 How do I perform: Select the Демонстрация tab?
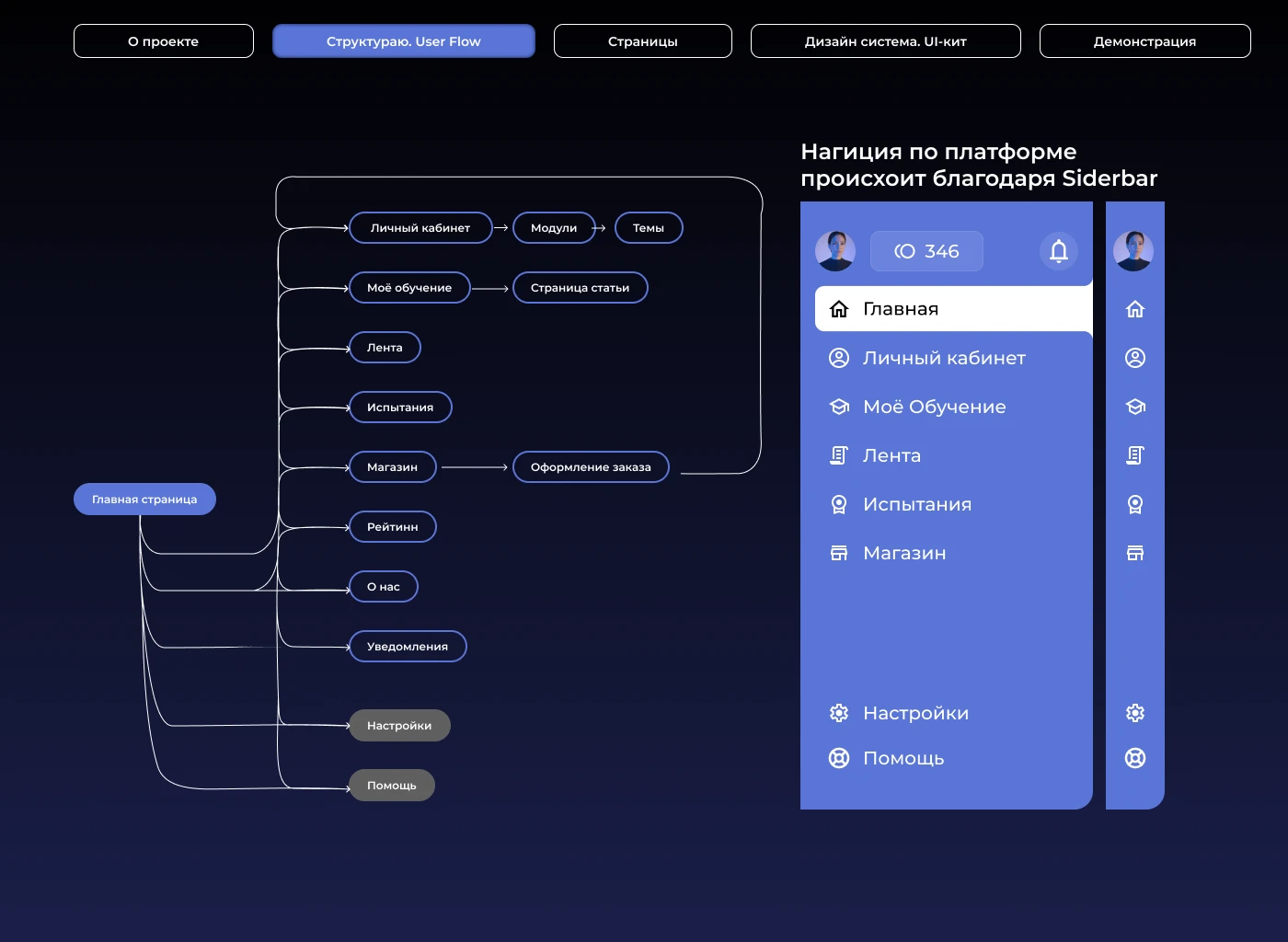click(x=1144, y=40)
